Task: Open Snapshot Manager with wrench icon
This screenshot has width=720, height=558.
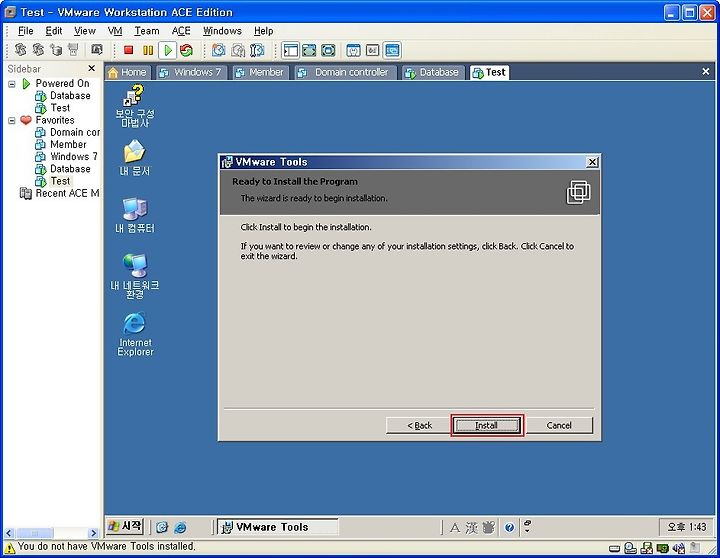Action: pyautogui.click(x=257, y=50)
